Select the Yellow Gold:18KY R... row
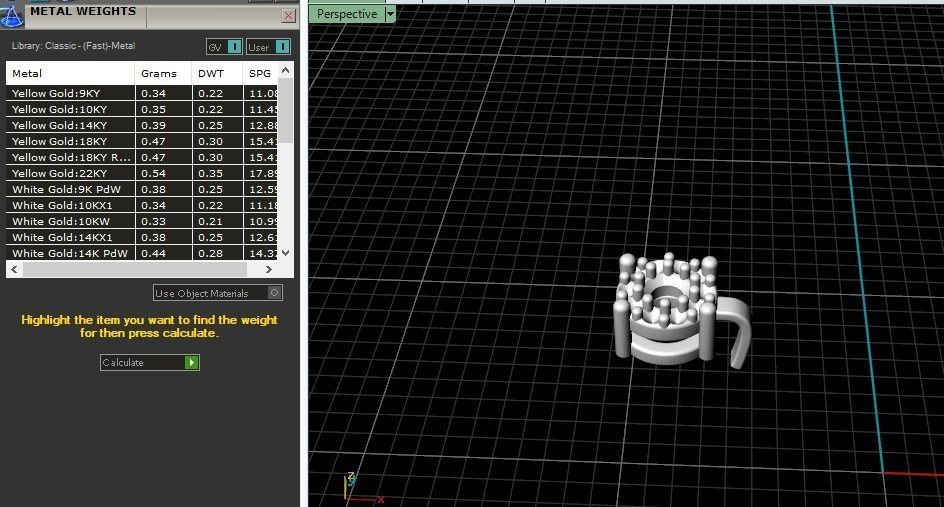The width and height of the screenshot is (944, 507). (142, 157)
